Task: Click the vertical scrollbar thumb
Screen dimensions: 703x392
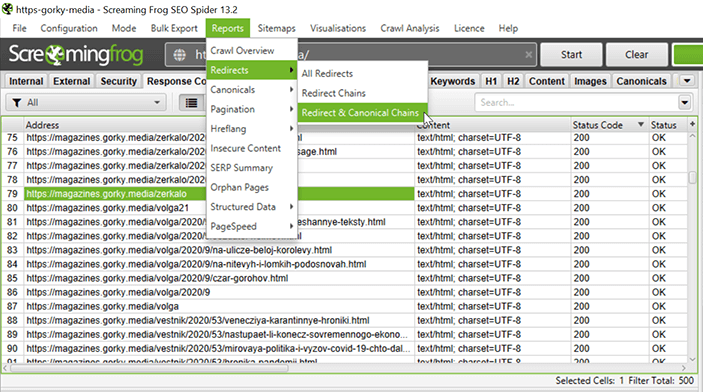Action: [x=692, y=177]
